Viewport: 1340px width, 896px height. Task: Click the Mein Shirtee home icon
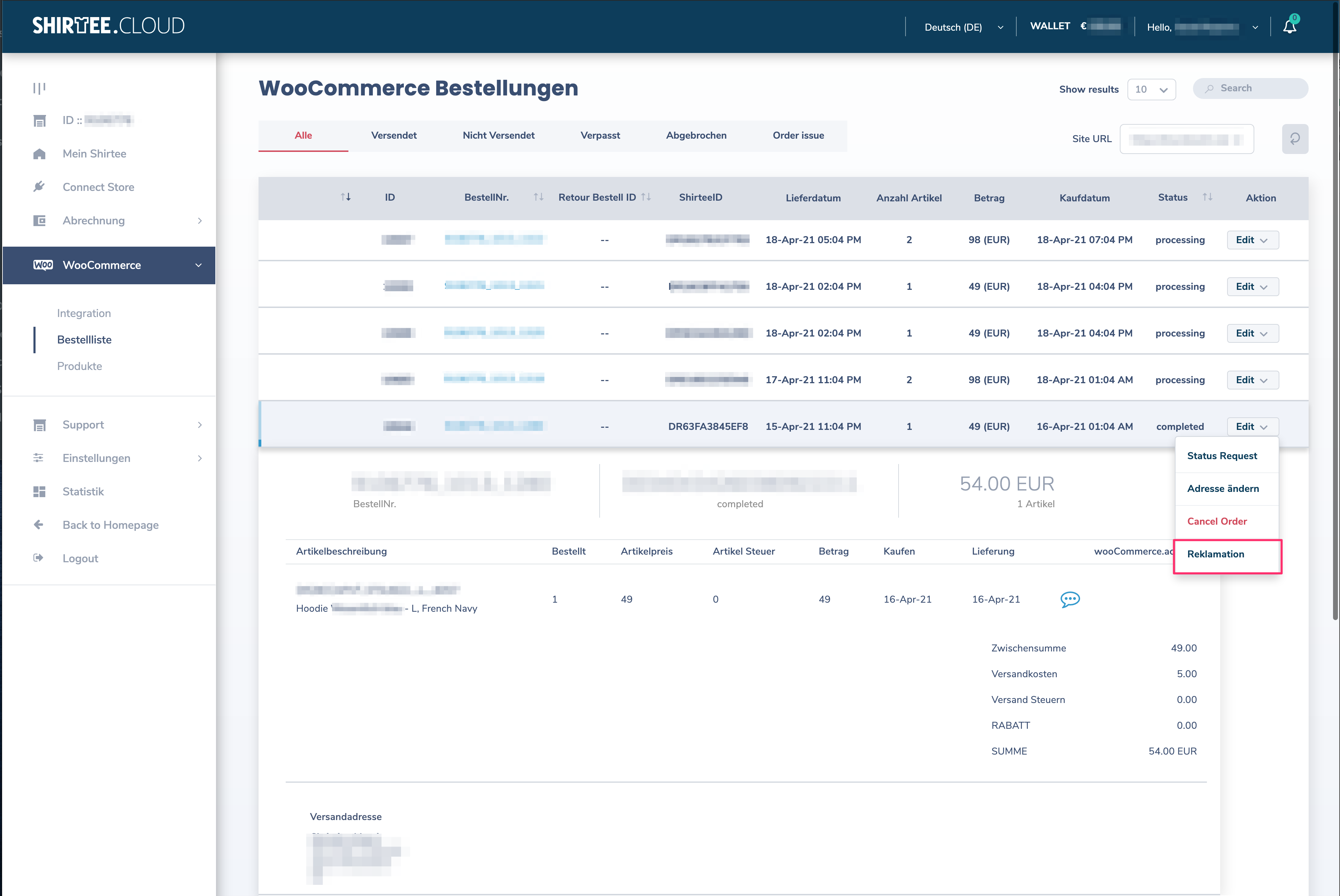pos(39,154)
